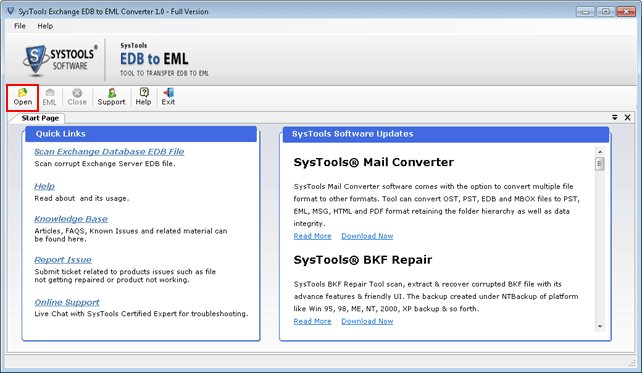Open an EDB file with the Open toolbar icon
The image size is (642, 373).
(23, 97)
